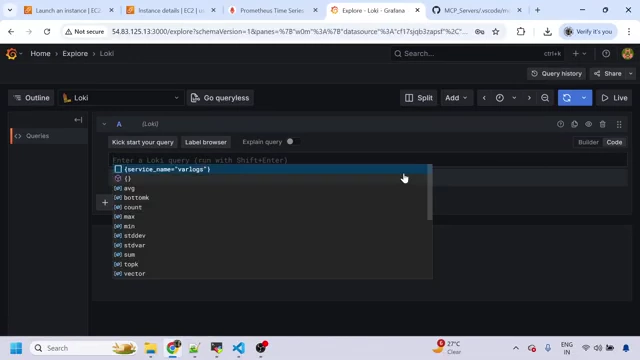Open the browser tab search chevron
The image size is (640, 360).
click(x=10, y=10)
